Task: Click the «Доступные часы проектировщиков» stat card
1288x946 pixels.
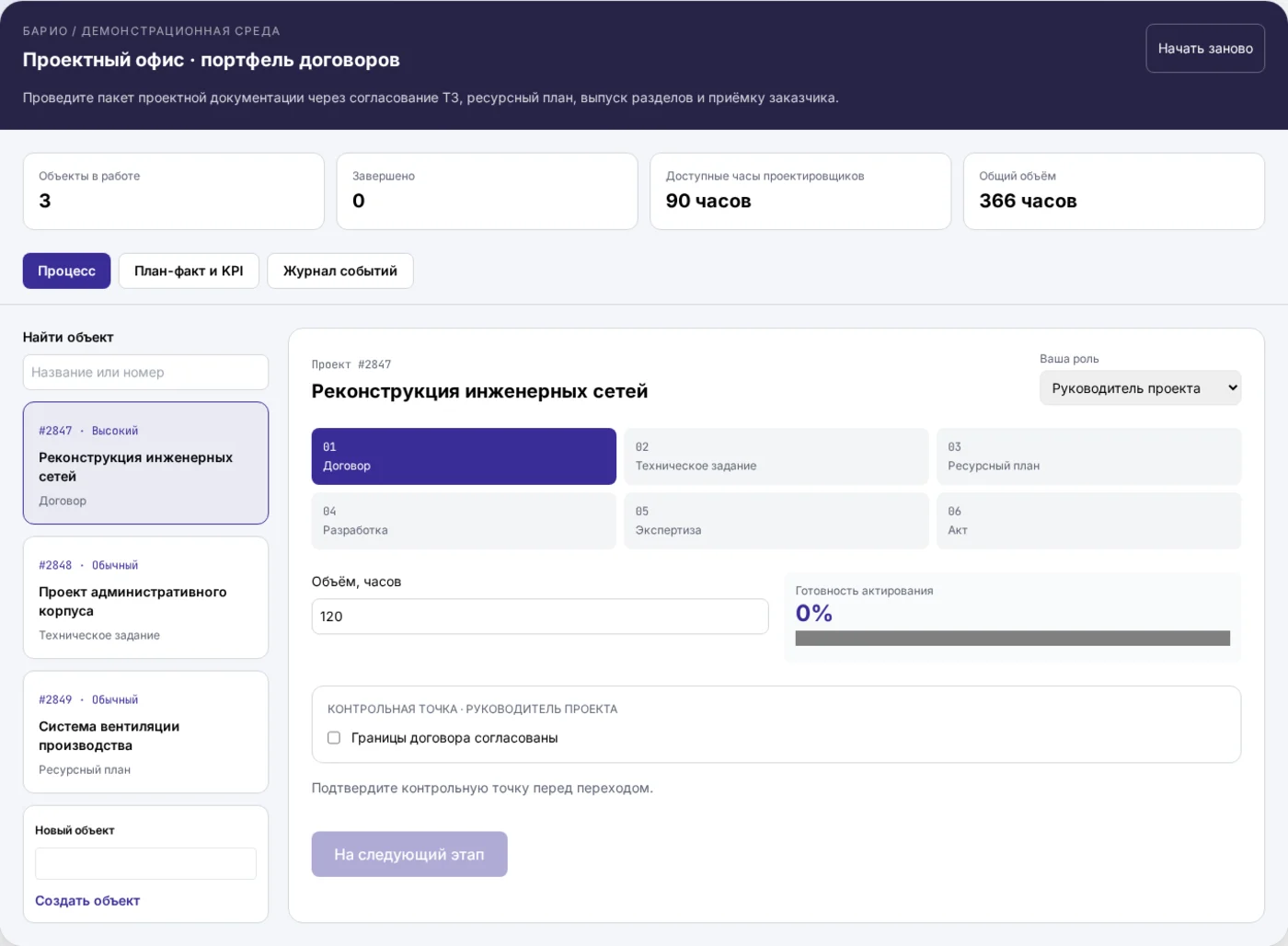Action: pos(800,191)
